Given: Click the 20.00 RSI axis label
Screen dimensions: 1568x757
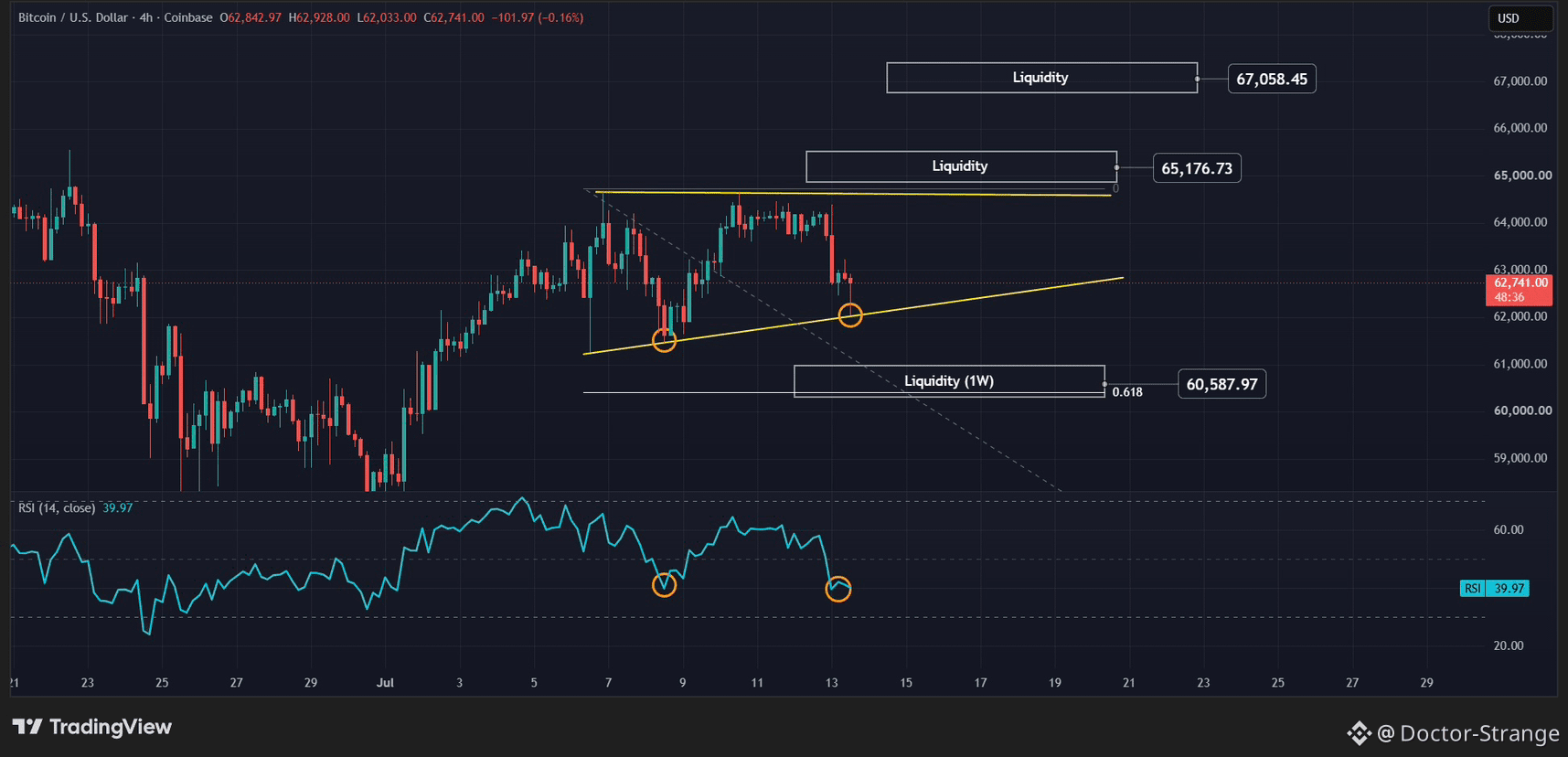Looking at the screenshot, I should tap(1509, 645).
